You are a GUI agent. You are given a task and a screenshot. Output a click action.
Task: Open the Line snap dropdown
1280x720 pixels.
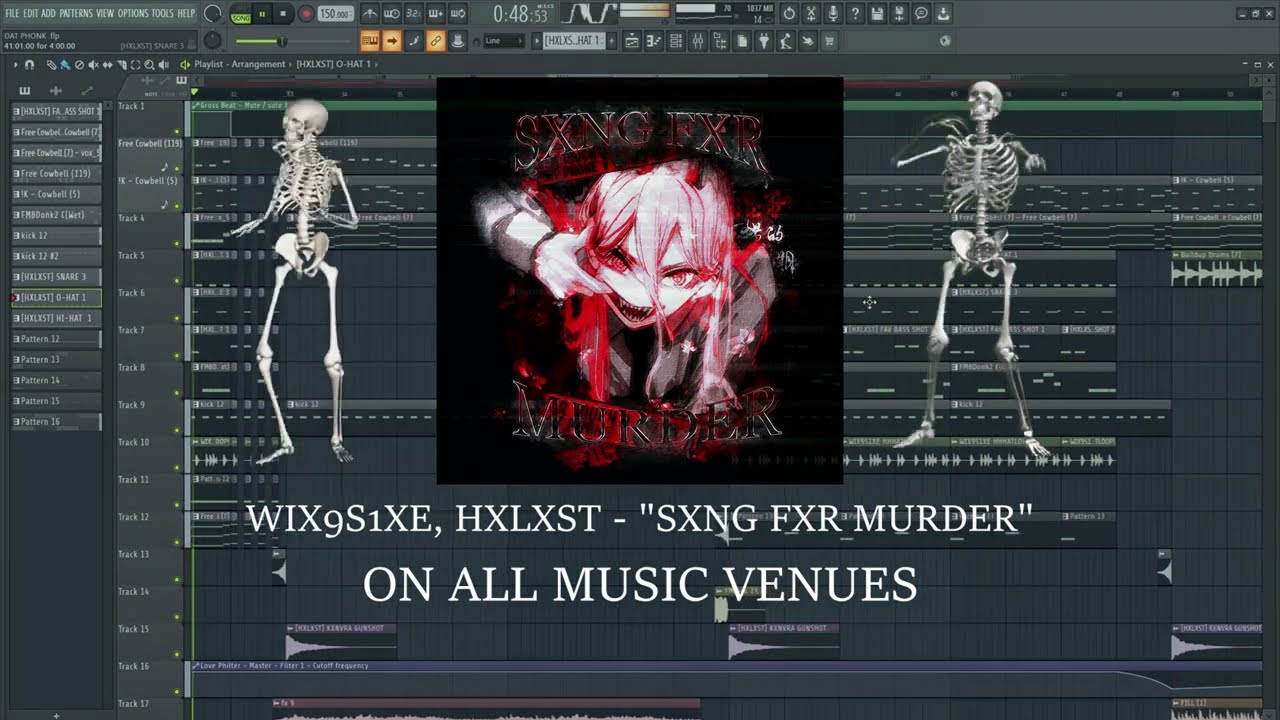pos(504,41)
